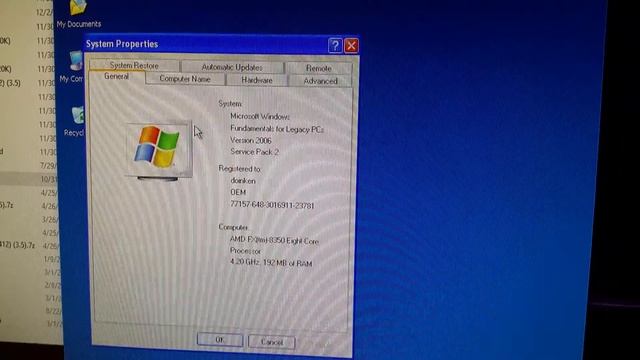
Task: Select the General tab
Action: click(x=116, y=77)
